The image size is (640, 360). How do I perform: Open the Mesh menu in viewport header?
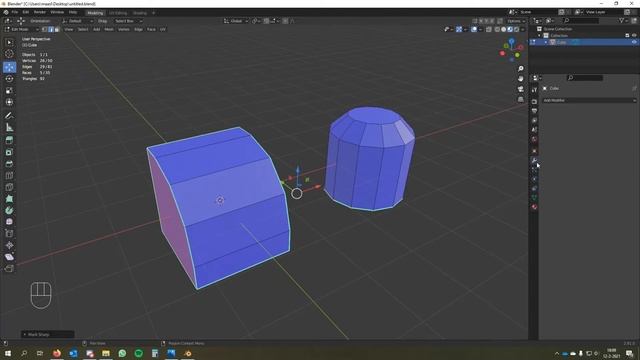click(109, 29)
